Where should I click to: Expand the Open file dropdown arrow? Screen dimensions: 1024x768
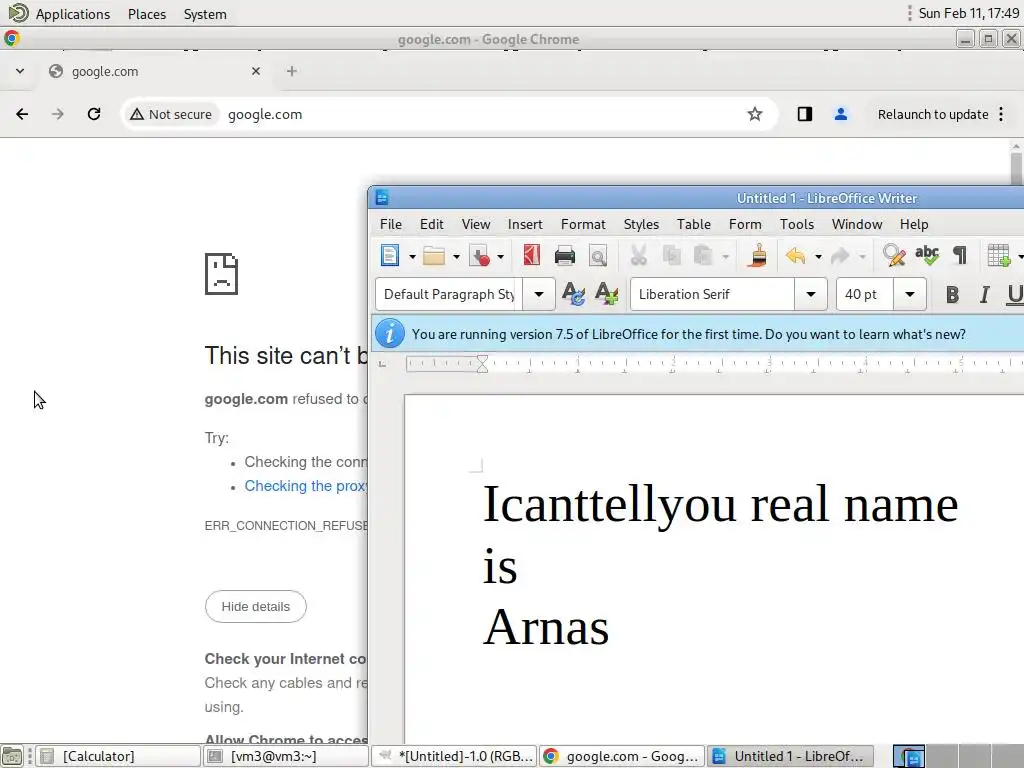(x=456, y=257)
